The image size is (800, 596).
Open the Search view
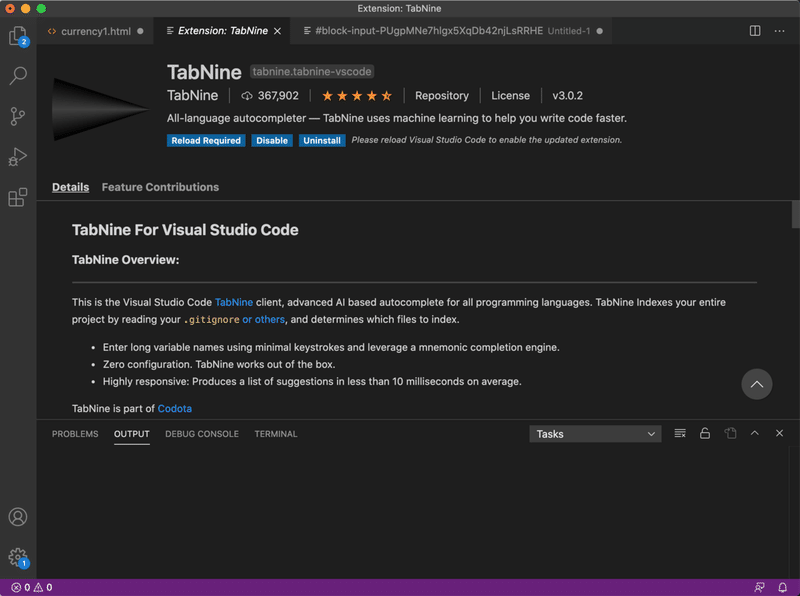tap(17, 75)
